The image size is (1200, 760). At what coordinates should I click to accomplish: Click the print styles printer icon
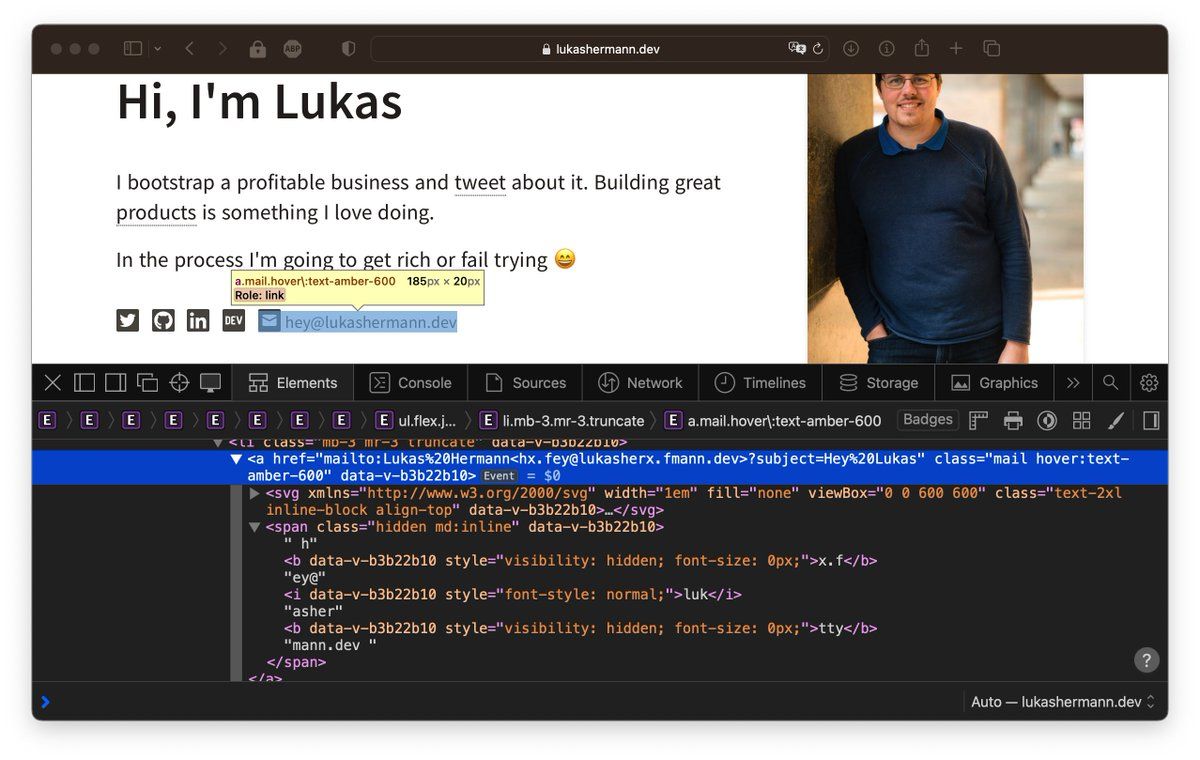pos(1013,421)
